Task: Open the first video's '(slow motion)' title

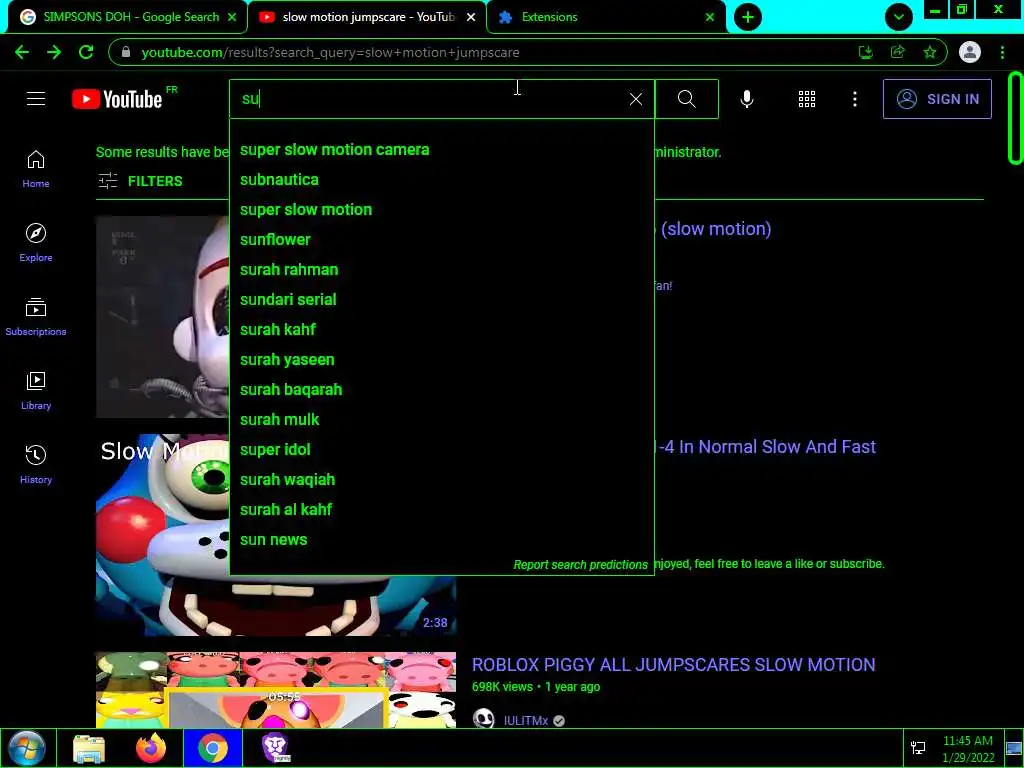Action: coord(716,229)
